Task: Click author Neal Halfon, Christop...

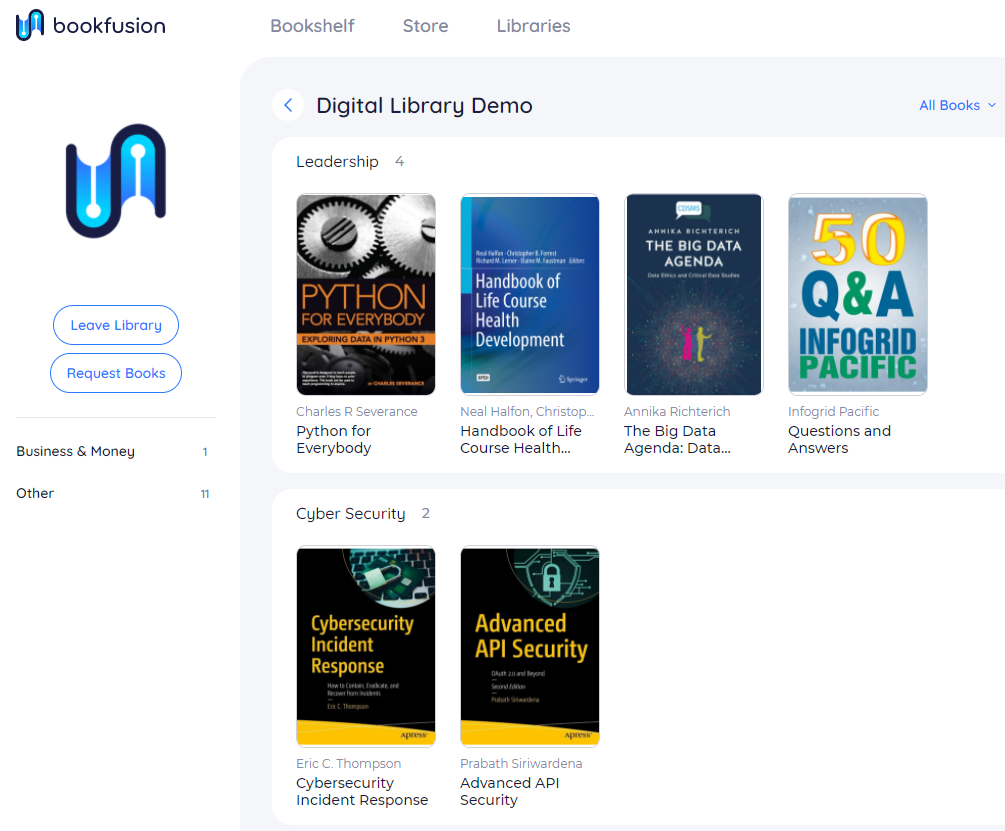Action: [527, 411]
